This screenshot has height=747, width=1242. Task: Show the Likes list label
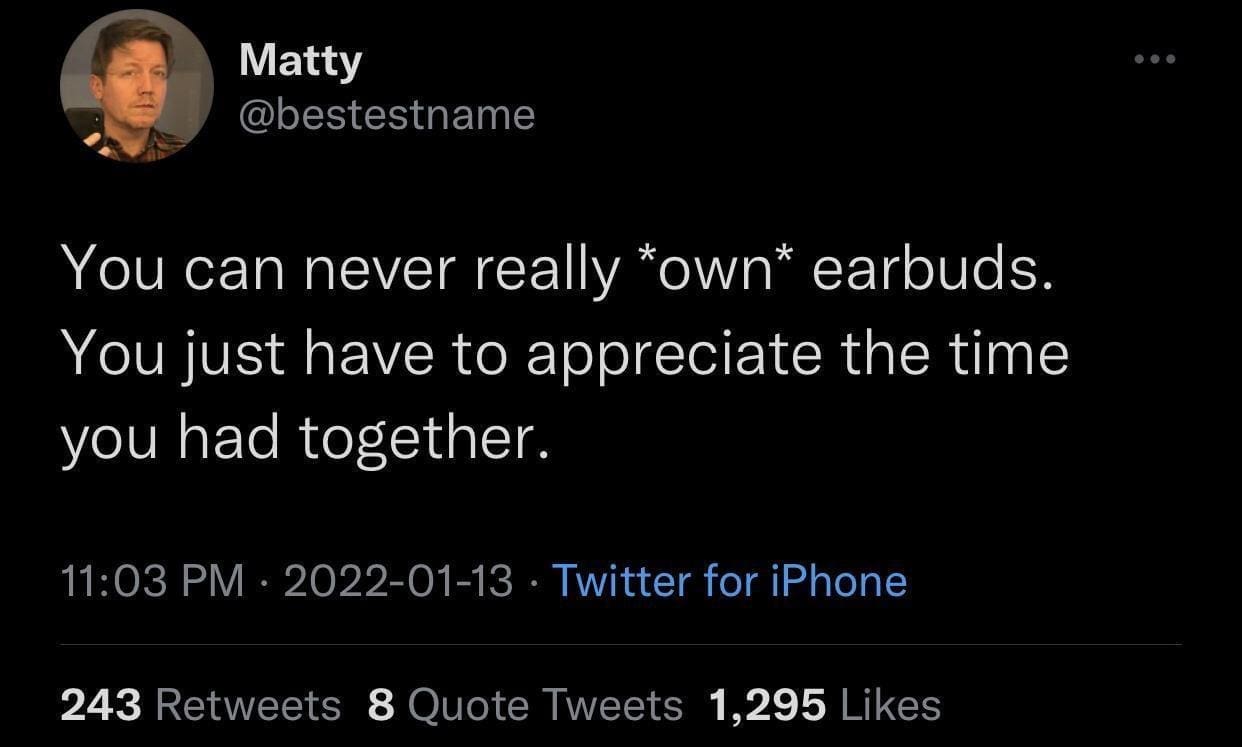(x=889, y=706)
